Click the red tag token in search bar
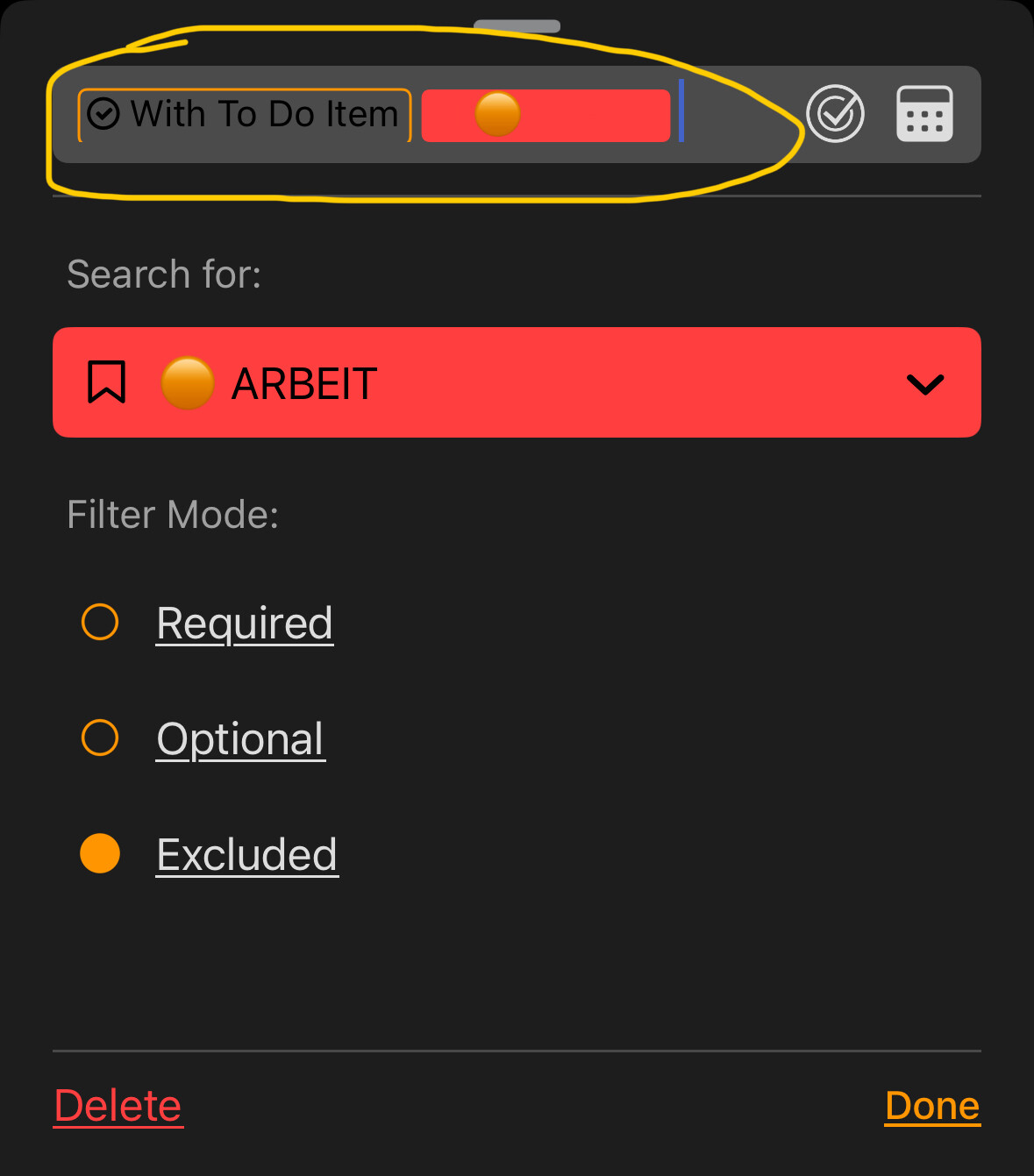Viewport: 1034px width, 1176px height. (x=546, y=115)
